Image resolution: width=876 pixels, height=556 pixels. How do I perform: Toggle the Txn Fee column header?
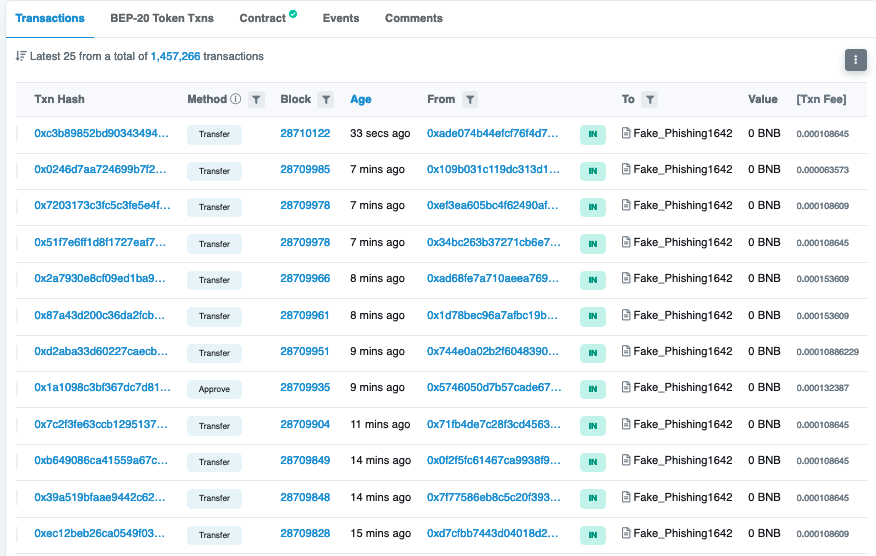click(x=820, y=100)
